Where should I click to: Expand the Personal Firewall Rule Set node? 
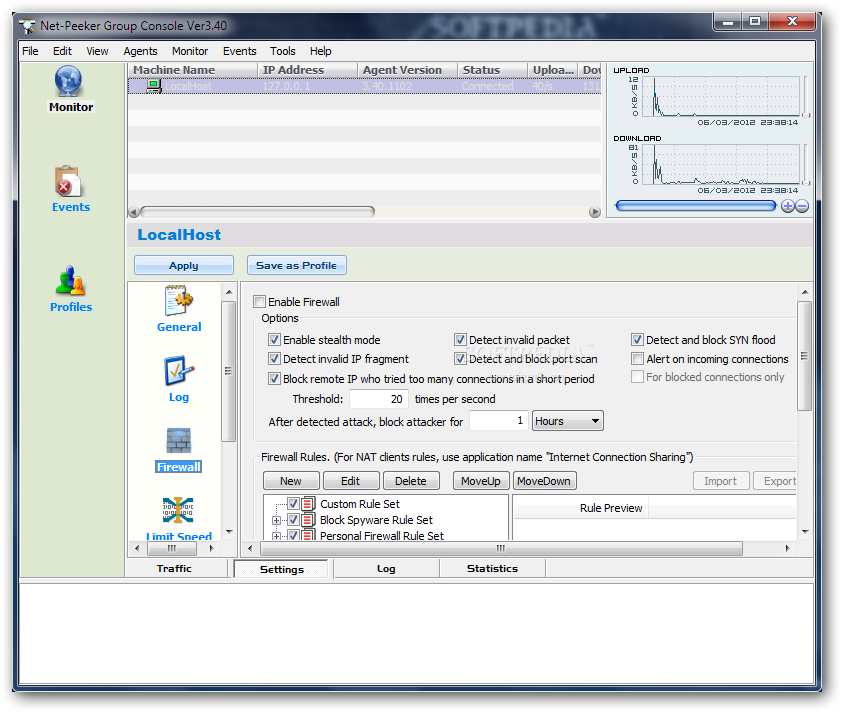276,536
